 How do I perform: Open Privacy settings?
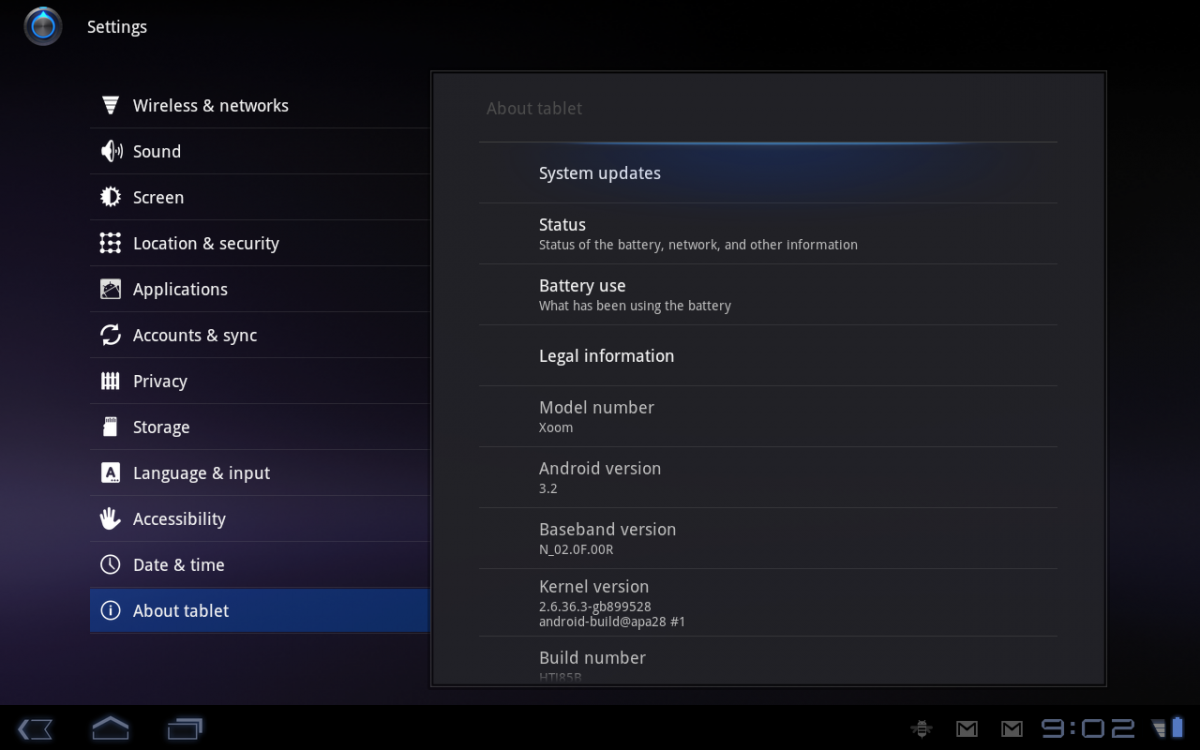[x=260, y=381]
